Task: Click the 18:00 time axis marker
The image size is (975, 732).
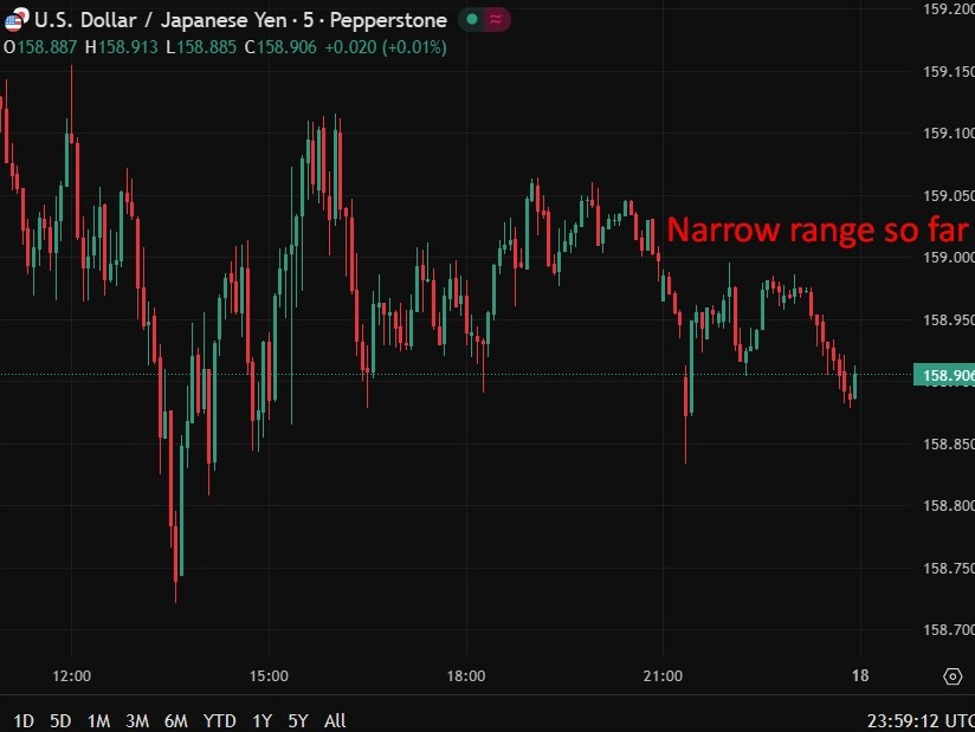Action: point(466,676)
